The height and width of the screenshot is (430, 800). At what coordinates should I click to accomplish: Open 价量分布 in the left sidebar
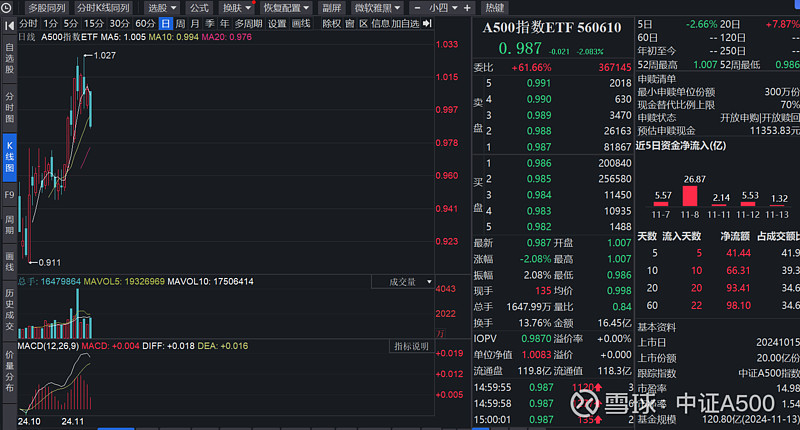[x=9, y=371]
